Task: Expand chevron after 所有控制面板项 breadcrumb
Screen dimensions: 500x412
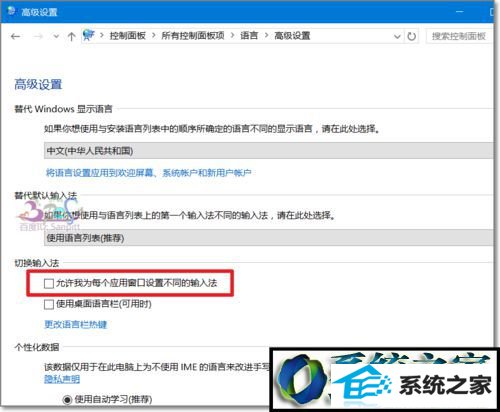Action: pos(232,35)
